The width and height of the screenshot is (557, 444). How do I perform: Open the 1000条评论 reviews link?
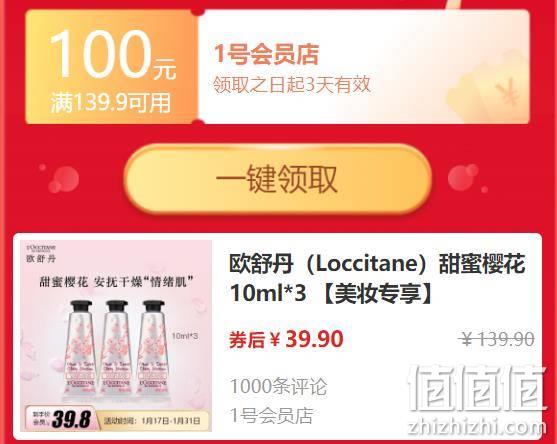[x=278, y=386]
